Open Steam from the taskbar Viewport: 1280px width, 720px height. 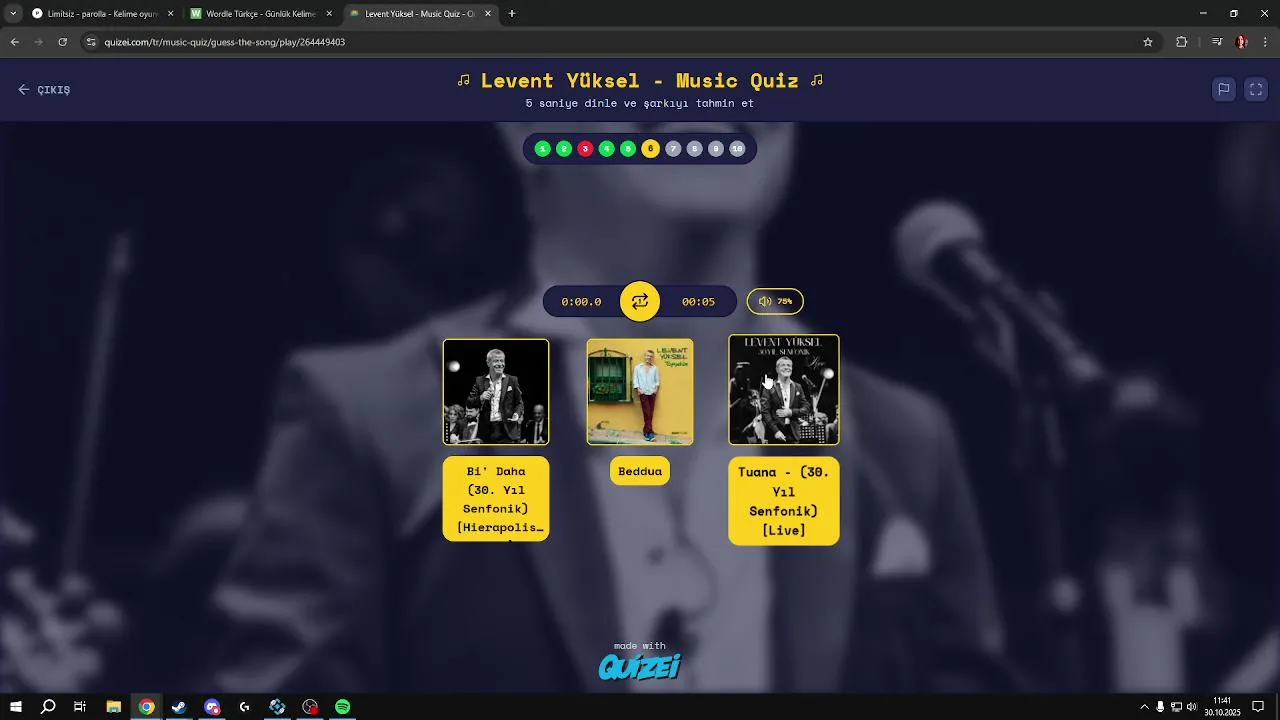coord(179,707)
